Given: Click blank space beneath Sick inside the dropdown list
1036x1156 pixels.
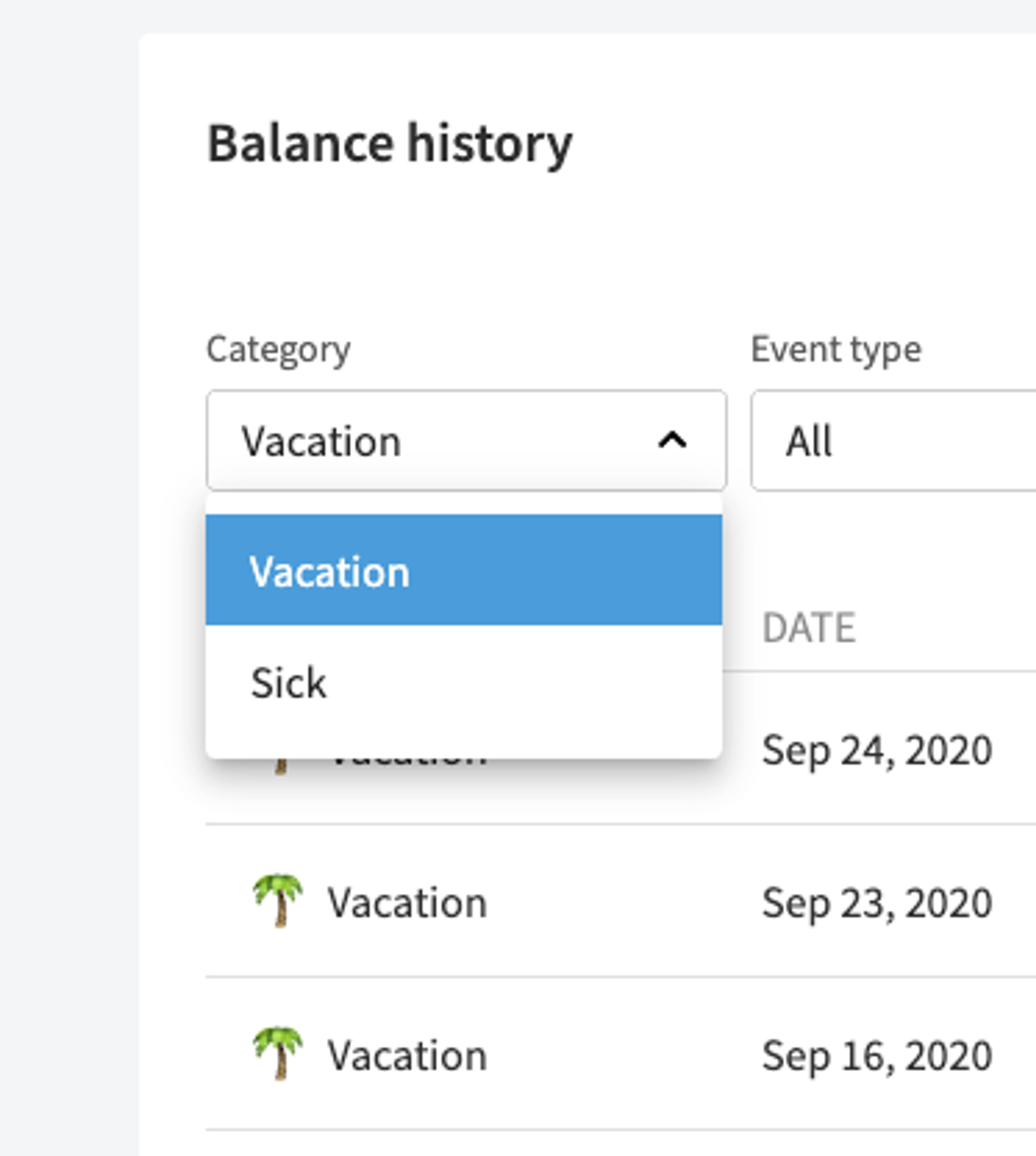Looking at the screenshot, I should point(464,747).
